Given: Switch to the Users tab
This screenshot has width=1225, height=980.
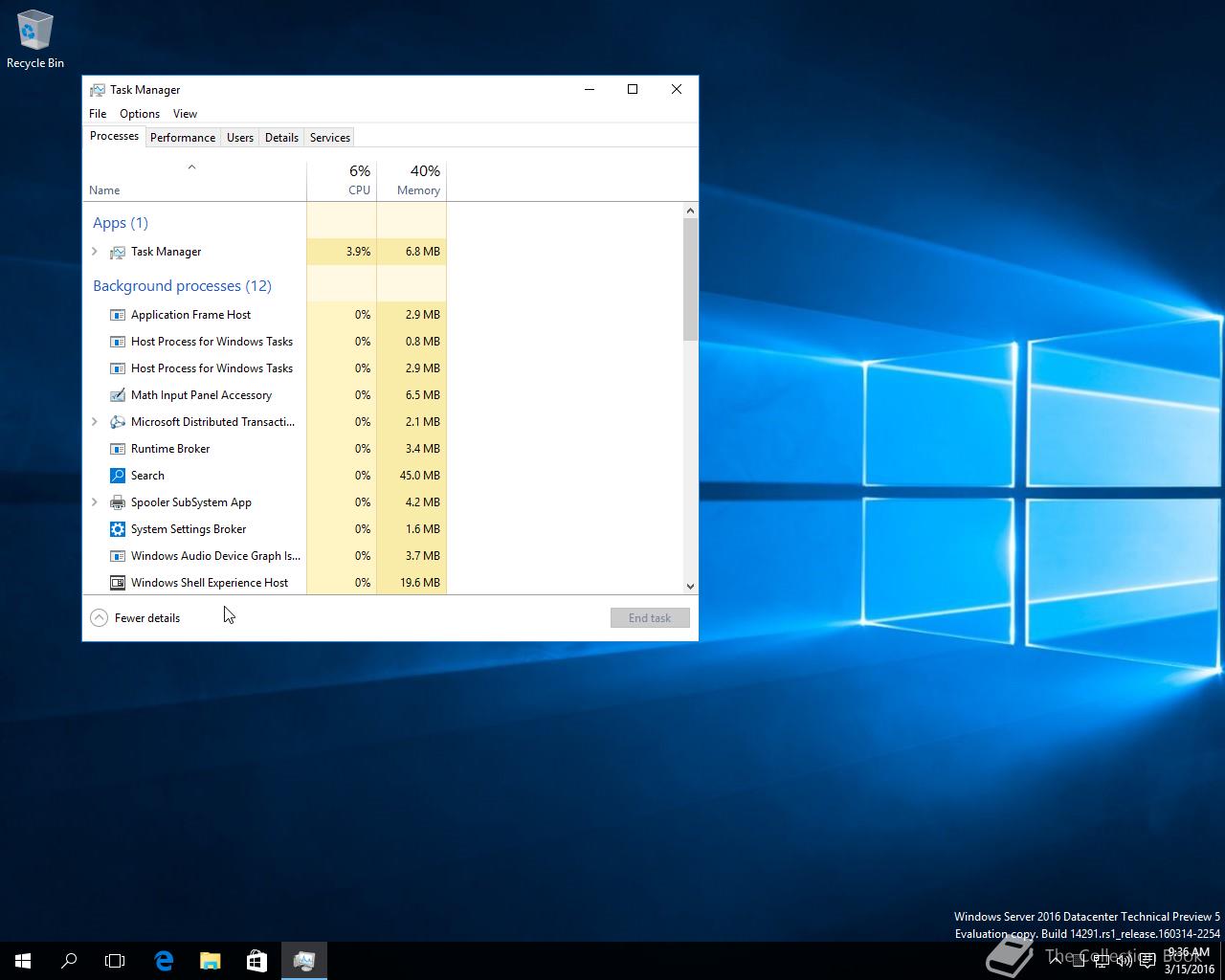Looking at the screenshot, I should coord(240,138).
